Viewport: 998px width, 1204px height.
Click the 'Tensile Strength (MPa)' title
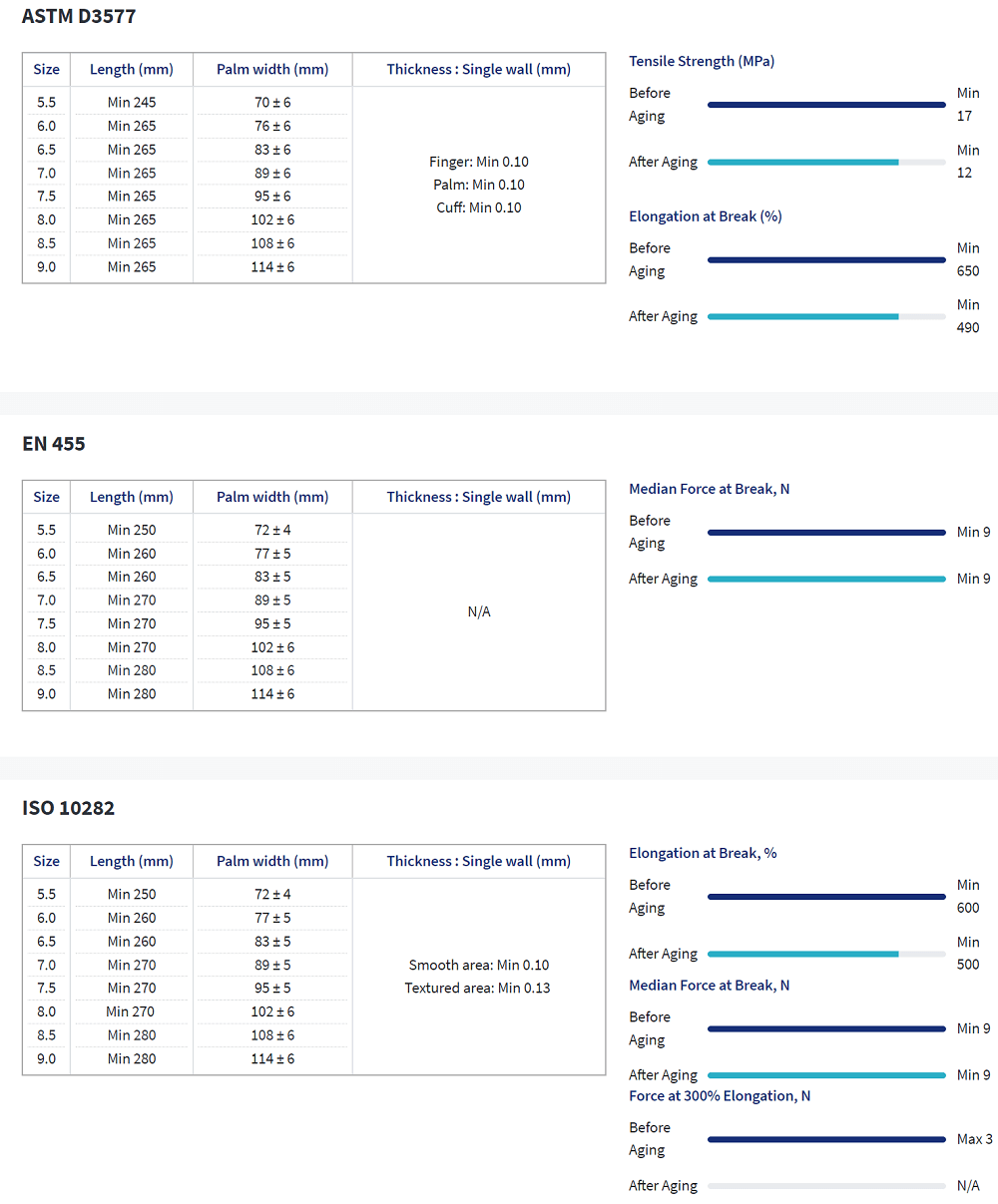[x=702, y=61]
